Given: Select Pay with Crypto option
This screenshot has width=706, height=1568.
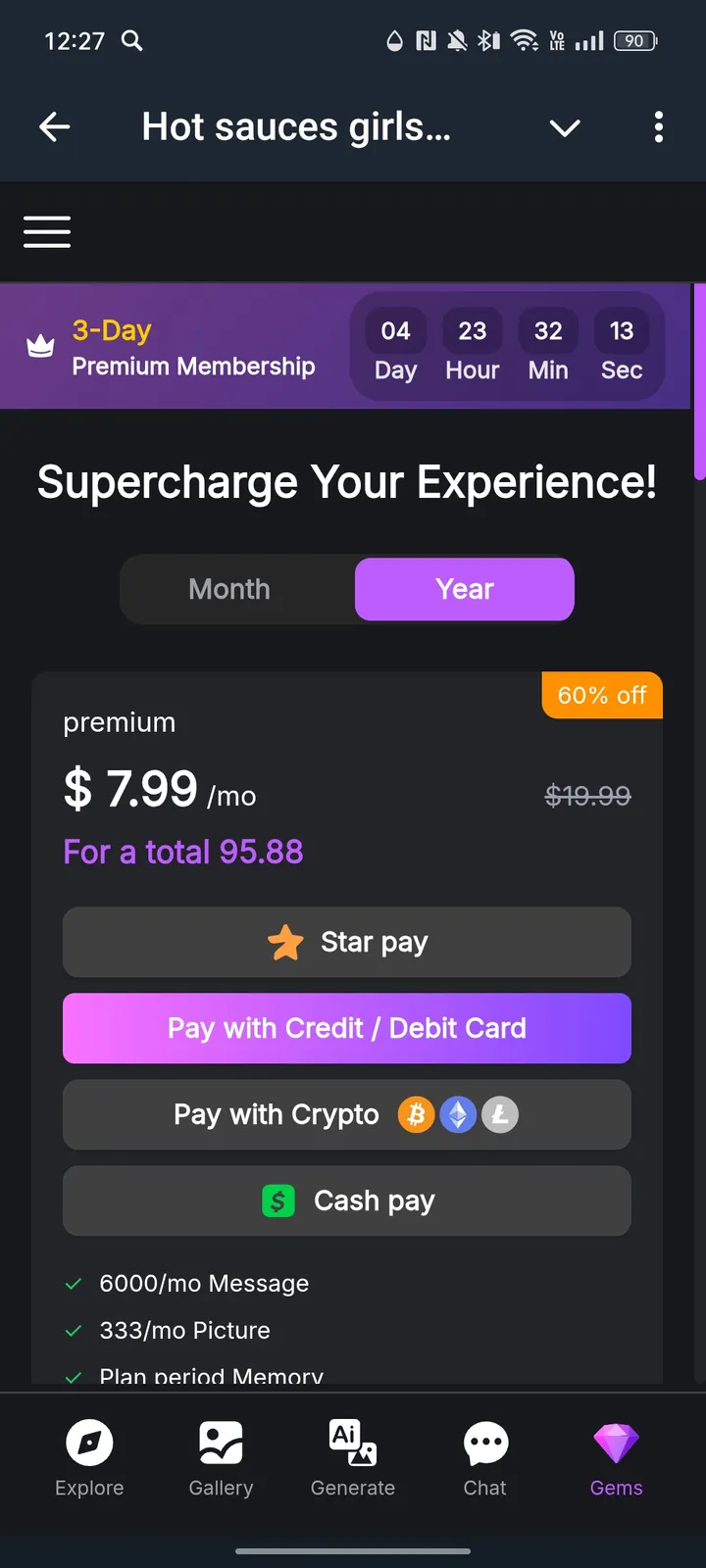Looking at the screenshot, I should point(347,1114).
